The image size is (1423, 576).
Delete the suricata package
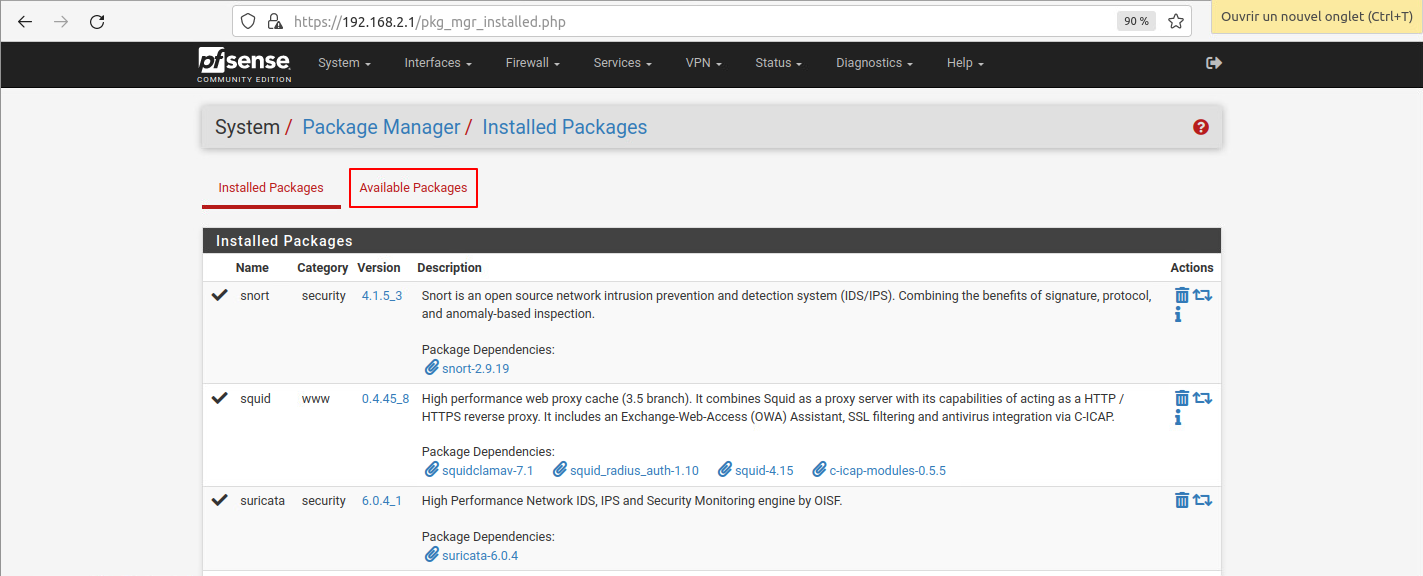[x=1182, y=500]
